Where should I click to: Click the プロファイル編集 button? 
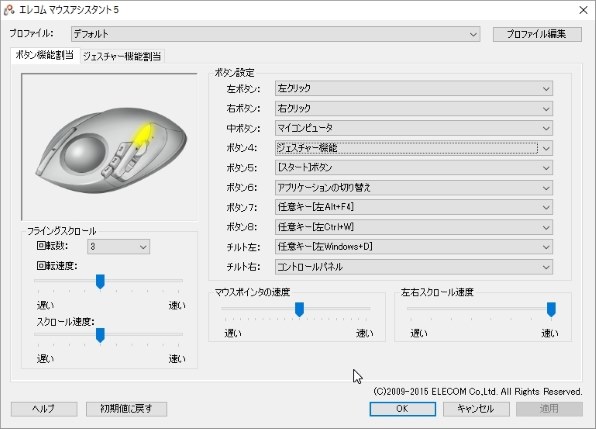pos(537,34)
